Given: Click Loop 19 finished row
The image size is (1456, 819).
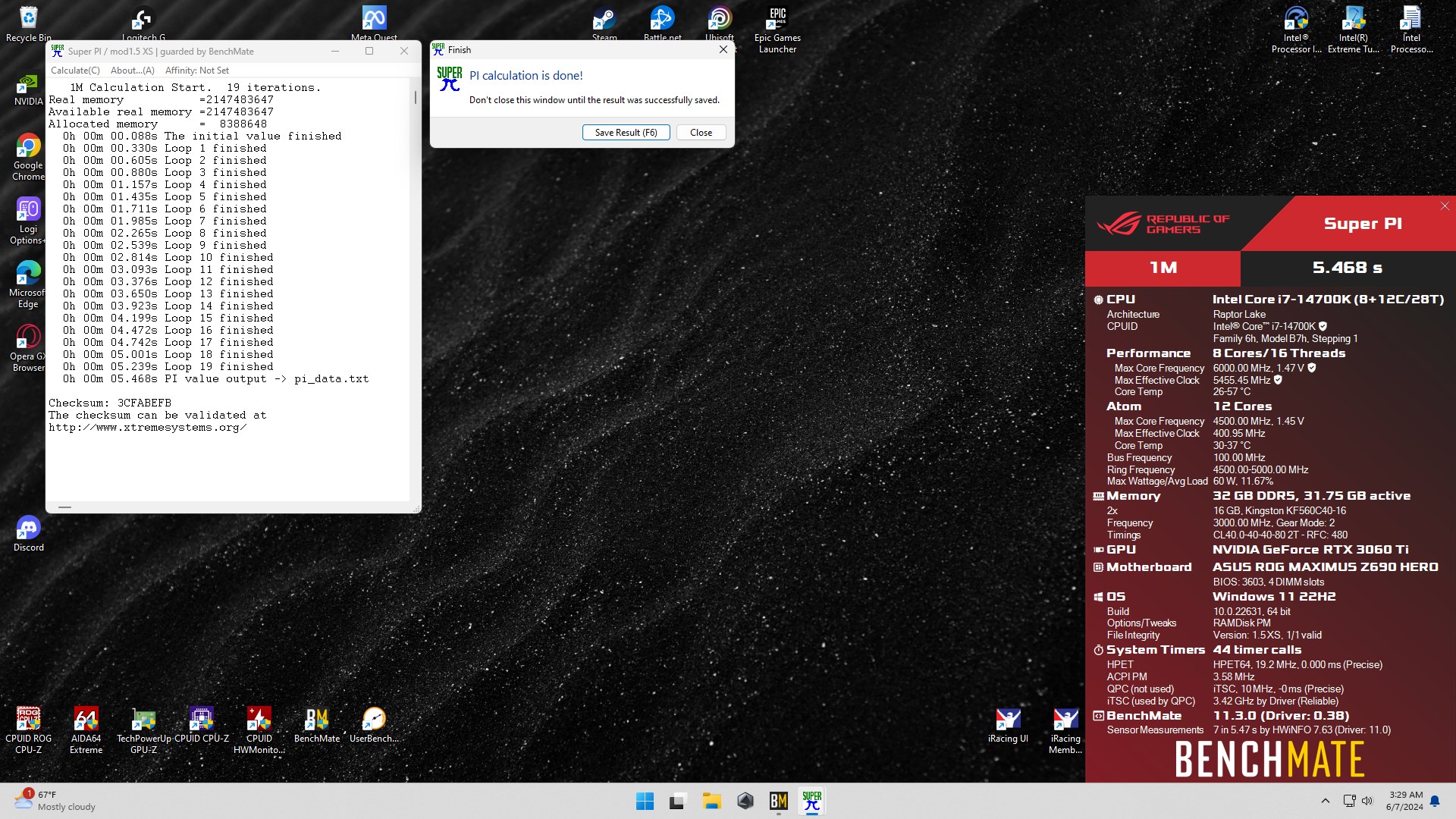Looking at the screenshot, I should pyautogui.click(x=168, y=366).
